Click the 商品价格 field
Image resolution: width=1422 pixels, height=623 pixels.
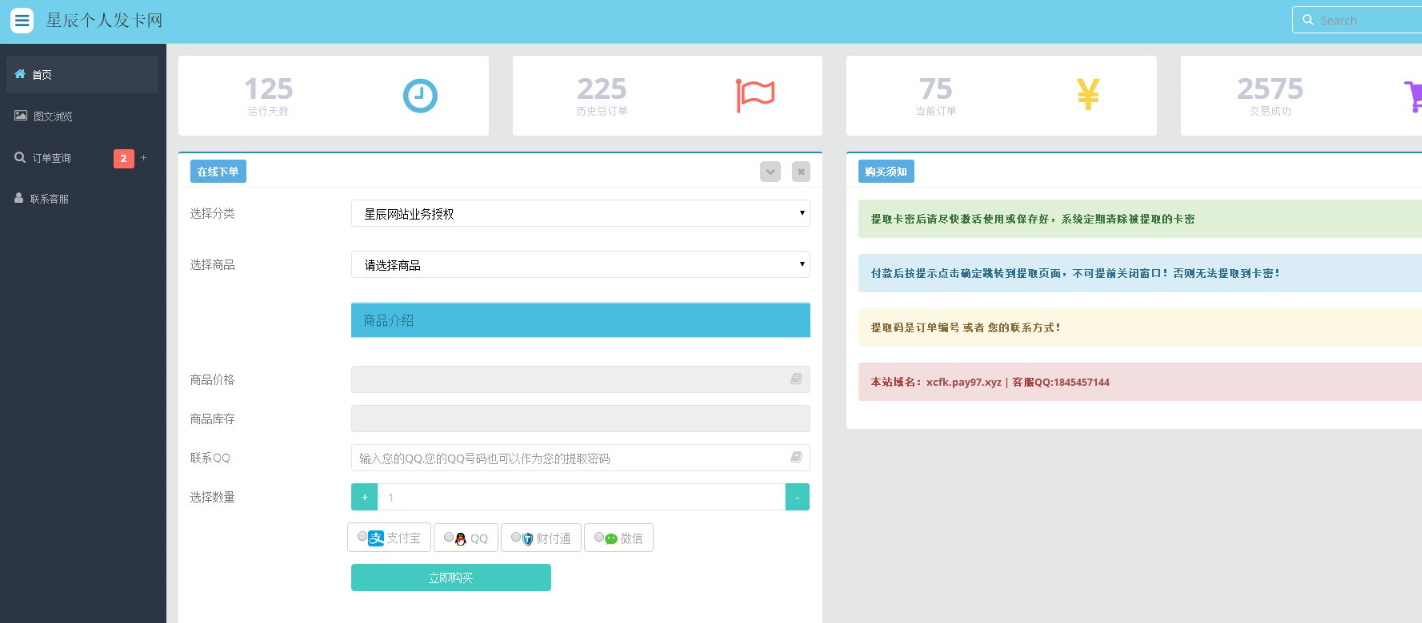click(580, 379)
